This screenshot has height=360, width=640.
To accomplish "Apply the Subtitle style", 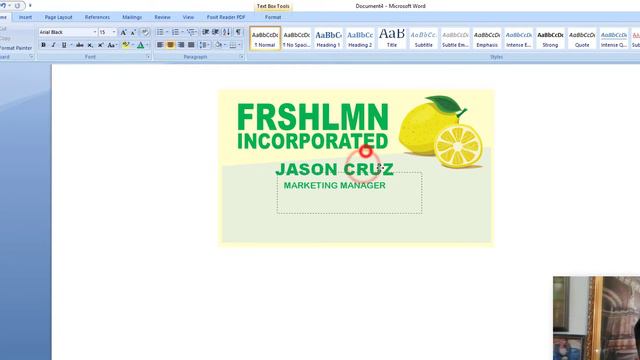I will coord(424,39).
